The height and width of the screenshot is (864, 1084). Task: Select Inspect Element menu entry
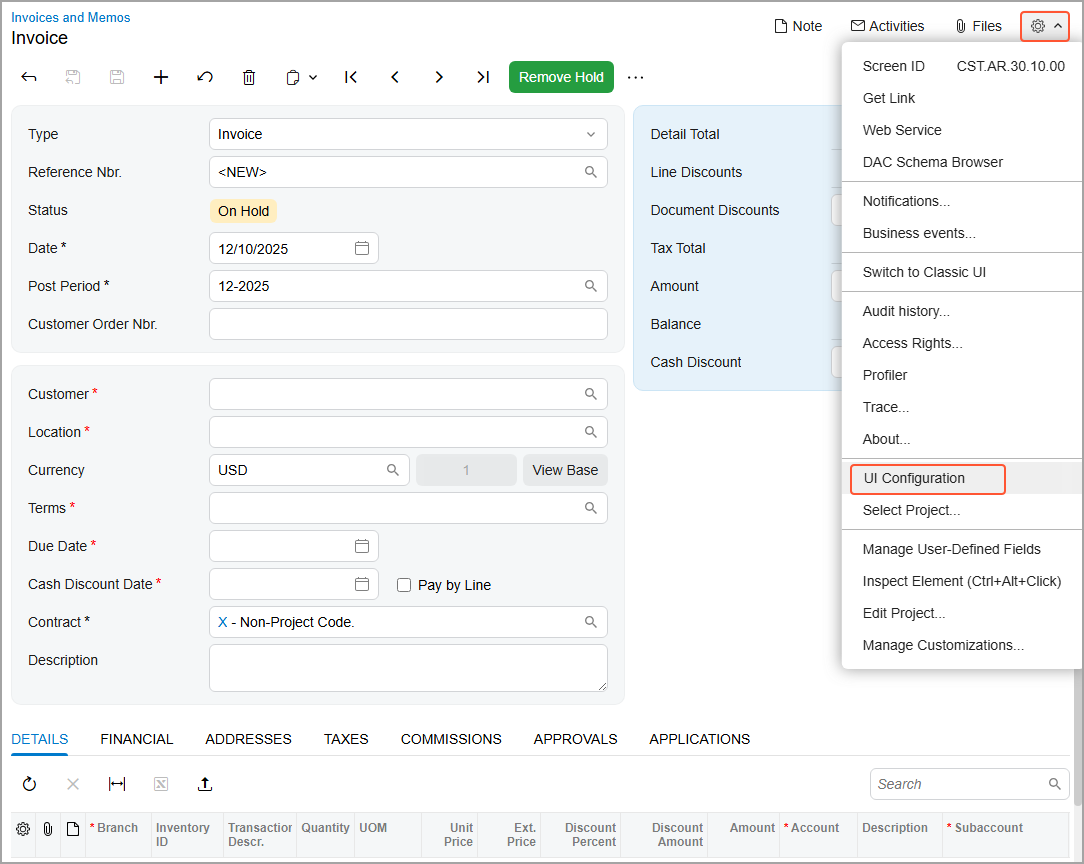pos(962,581)
